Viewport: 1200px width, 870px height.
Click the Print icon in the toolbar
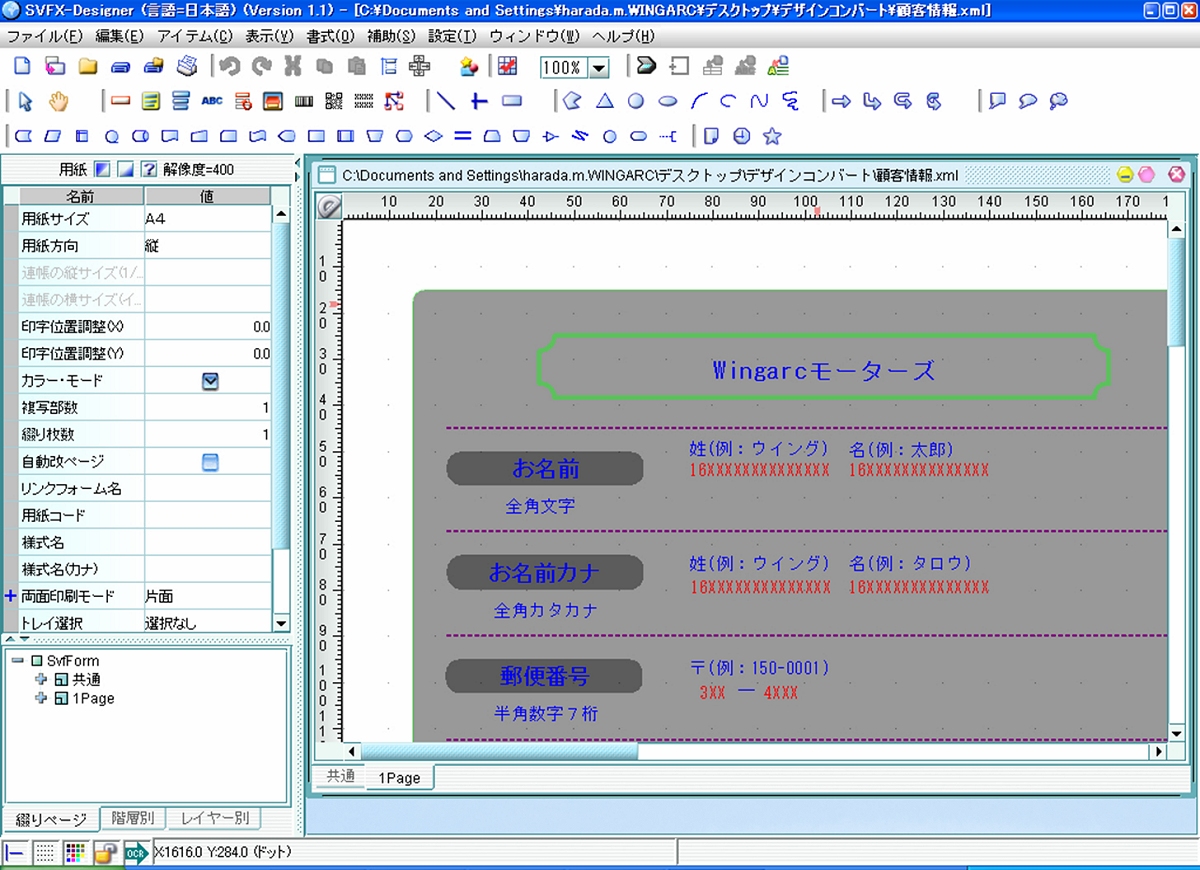click(x=187, y=67)
